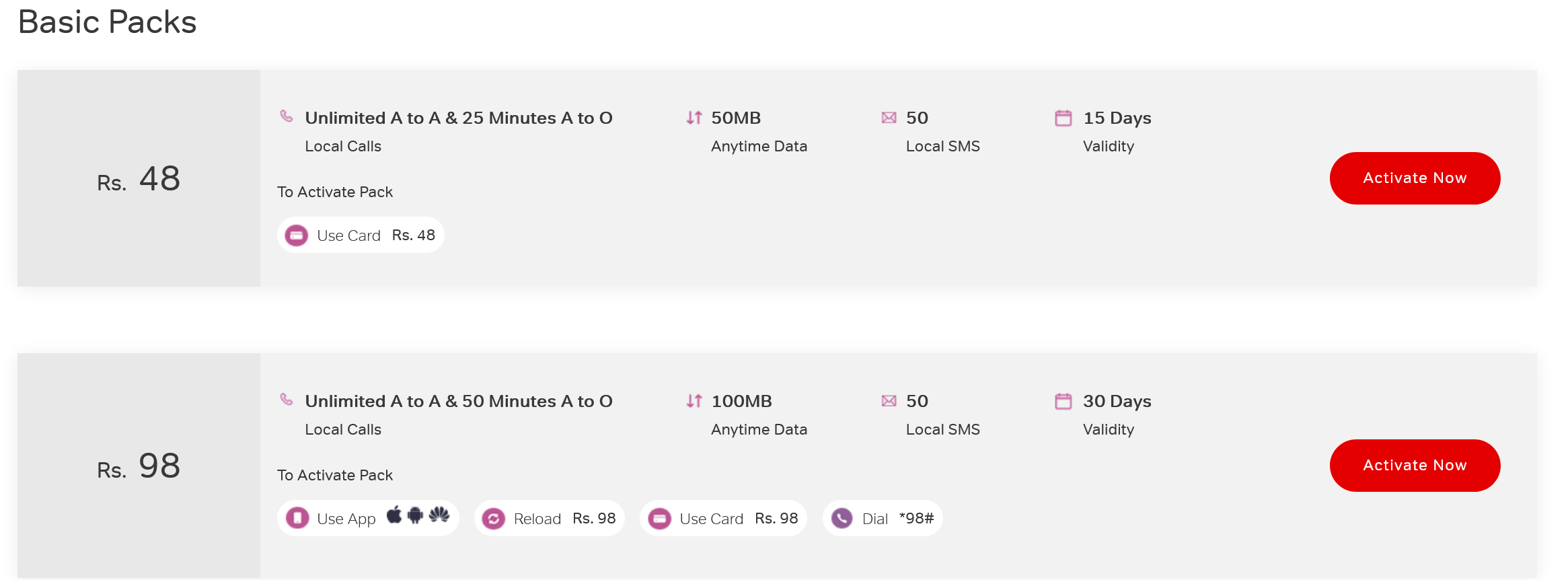This screenshot has width=1568, height=584.
Task: Select the Use Card Rs. 98 option
Action: (723, 518)
